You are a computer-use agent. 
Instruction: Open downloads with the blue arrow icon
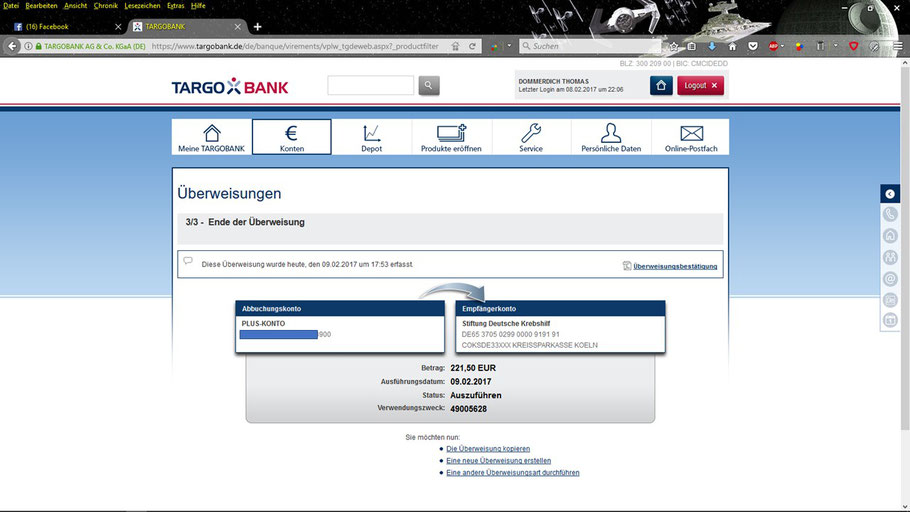(x=712, y=46)
